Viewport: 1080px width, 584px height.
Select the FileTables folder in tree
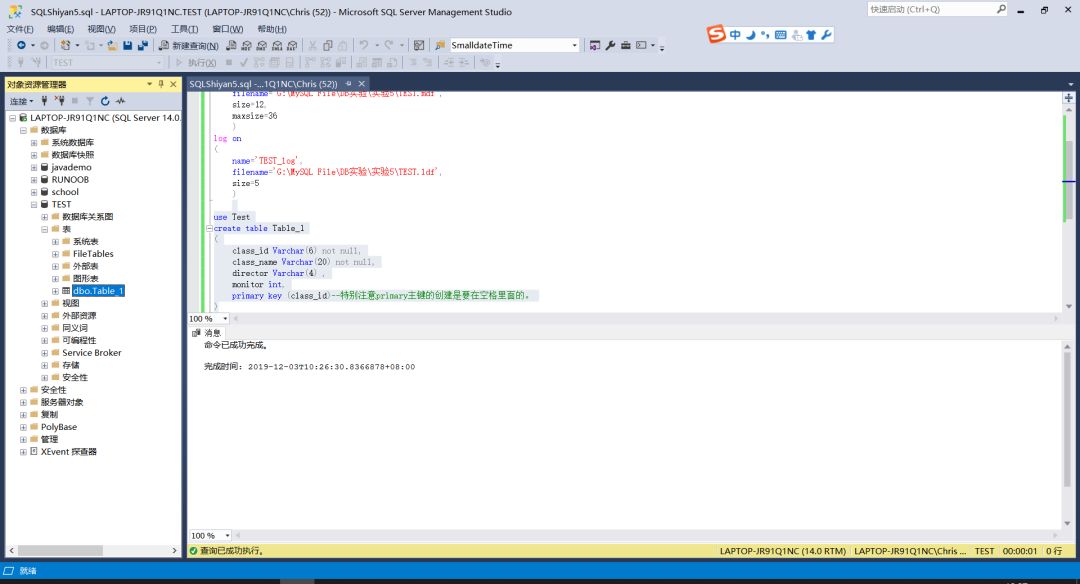93,254
